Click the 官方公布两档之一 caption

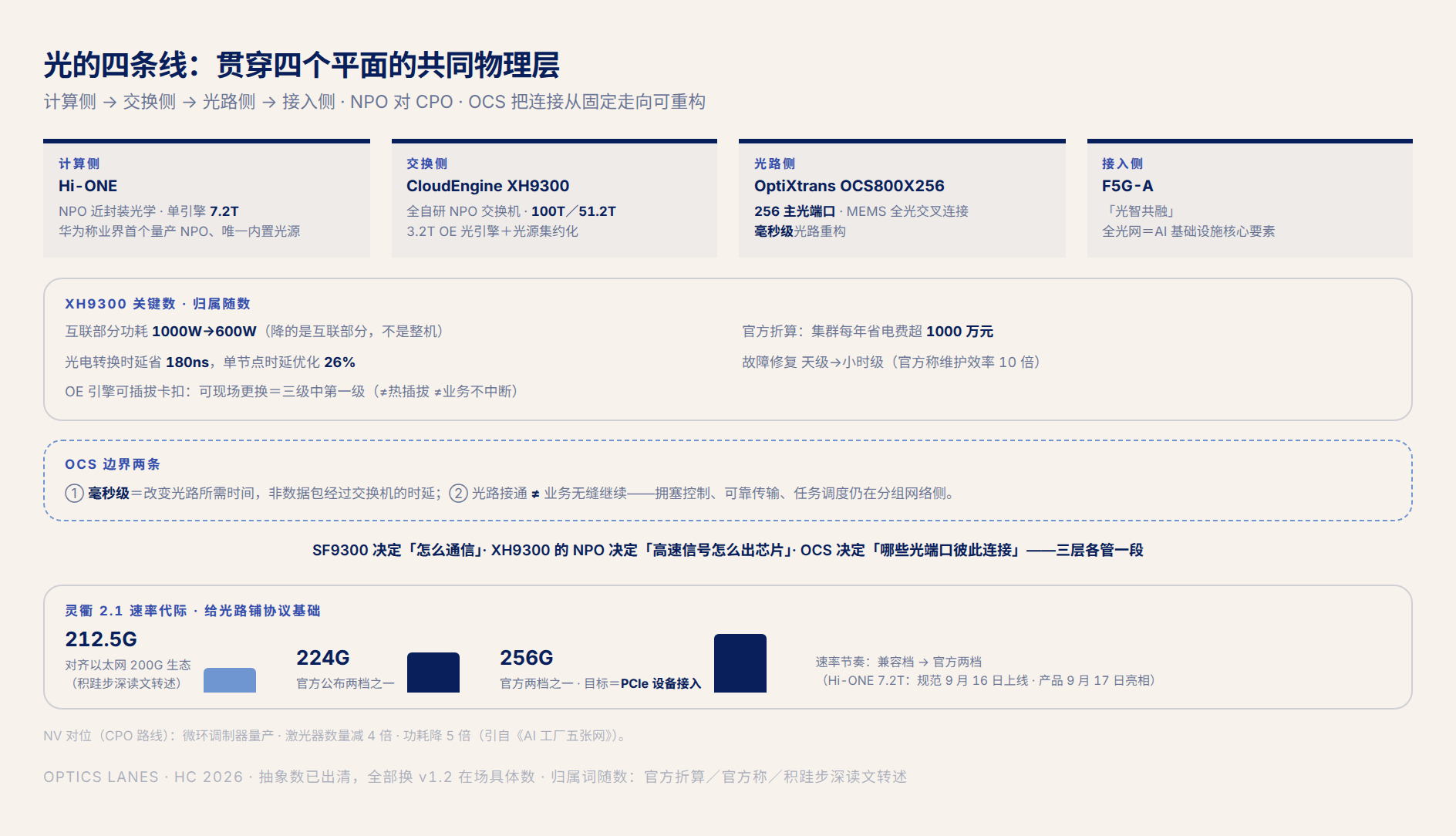coord(345,683)
